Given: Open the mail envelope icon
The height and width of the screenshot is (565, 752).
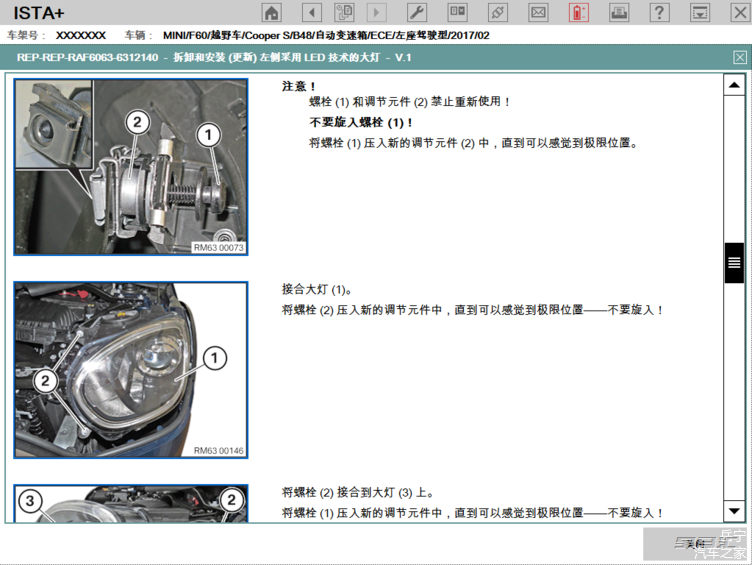Looking at the screenshot, I should (538, 12).
